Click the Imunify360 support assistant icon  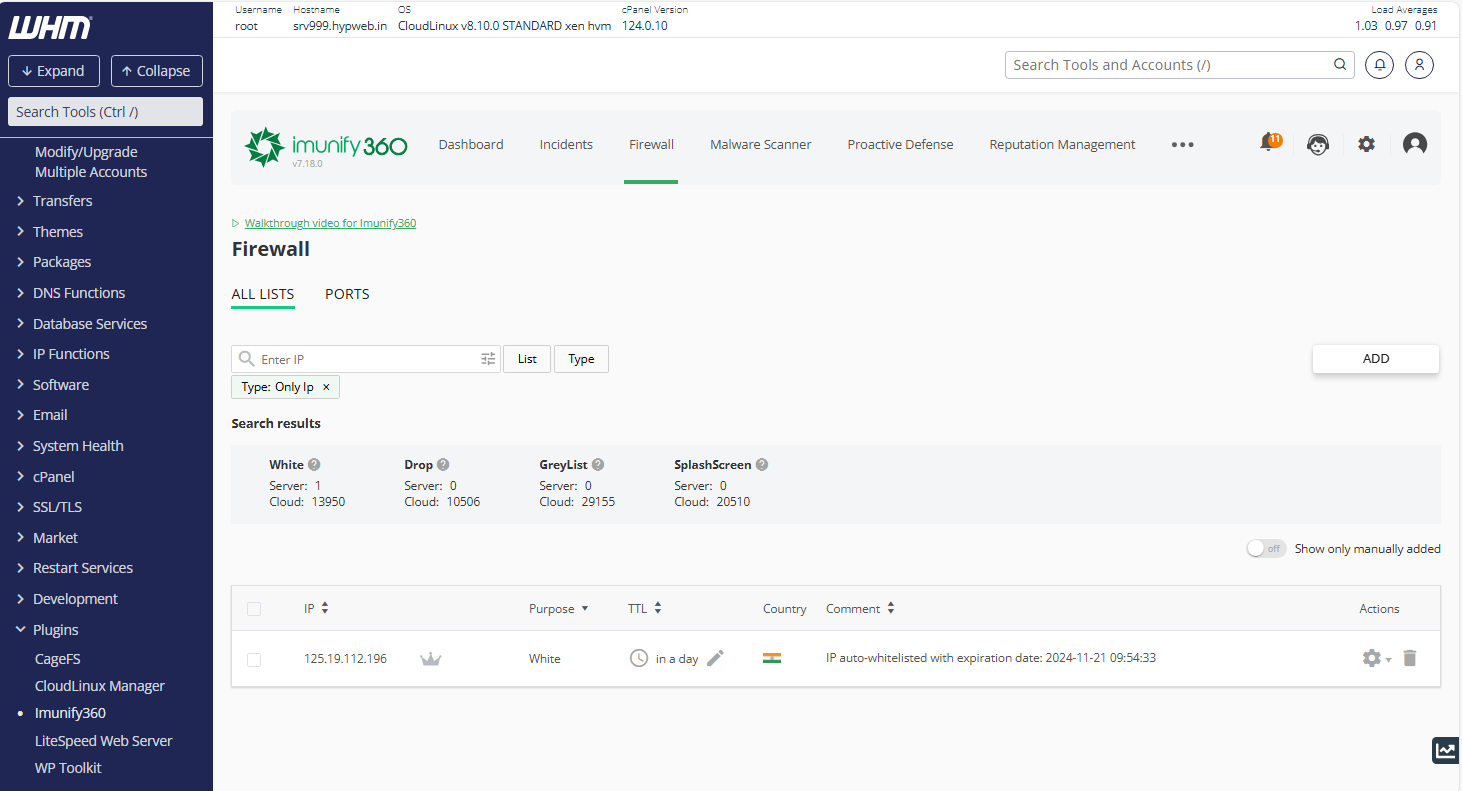click(1317, 144)
